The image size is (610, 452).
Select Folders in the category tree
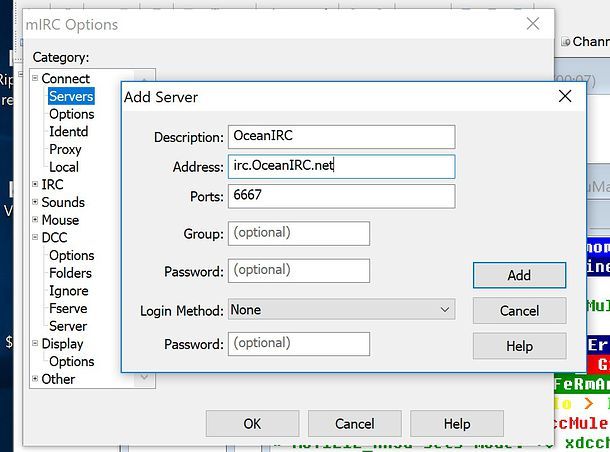[x=70, y=273]
